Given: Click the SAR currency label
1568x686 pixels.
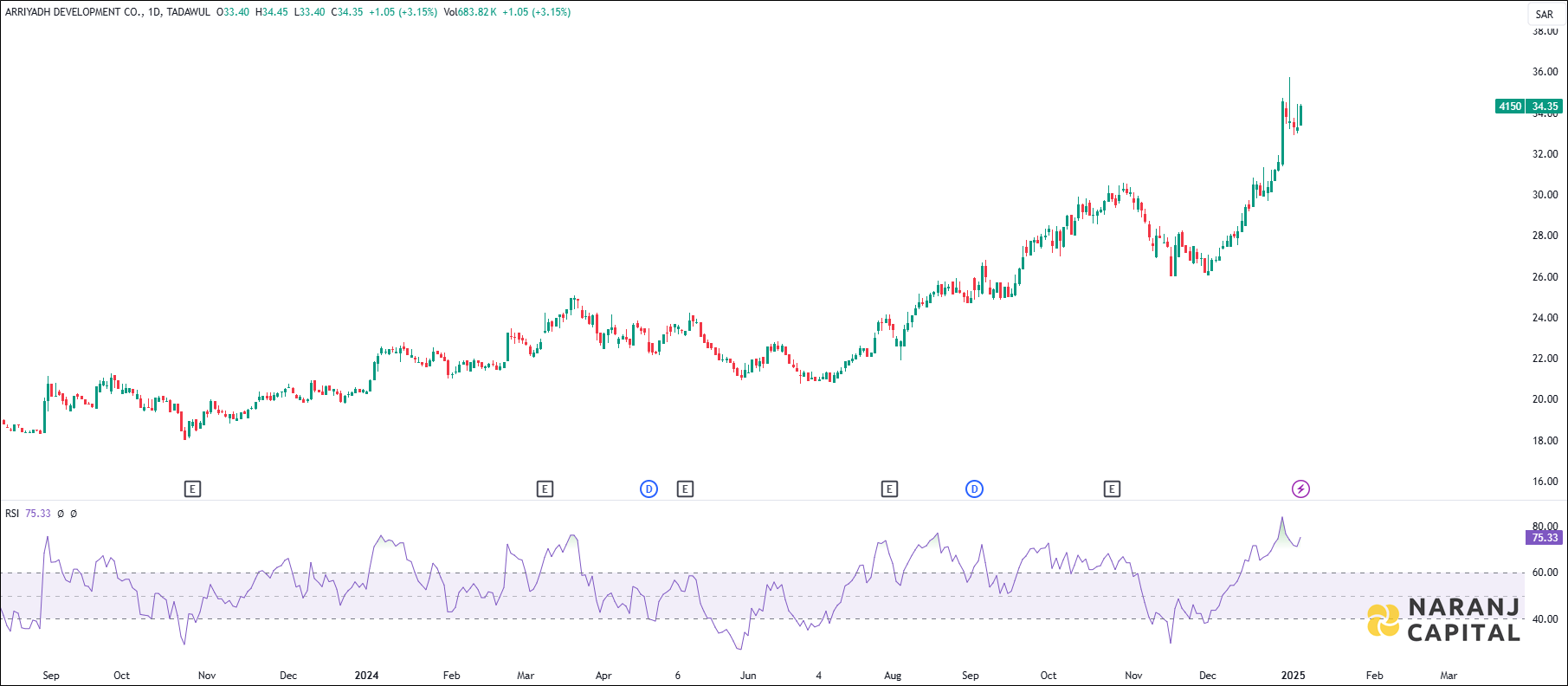Looking at the screenshot, I should [1545, 15].
